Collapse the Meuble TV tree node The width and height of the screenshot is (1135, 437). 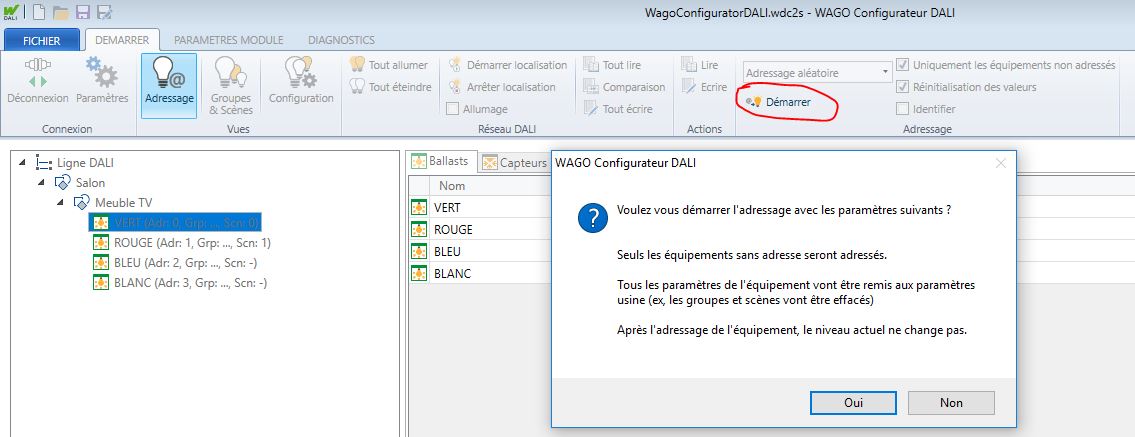click(62, 203)
